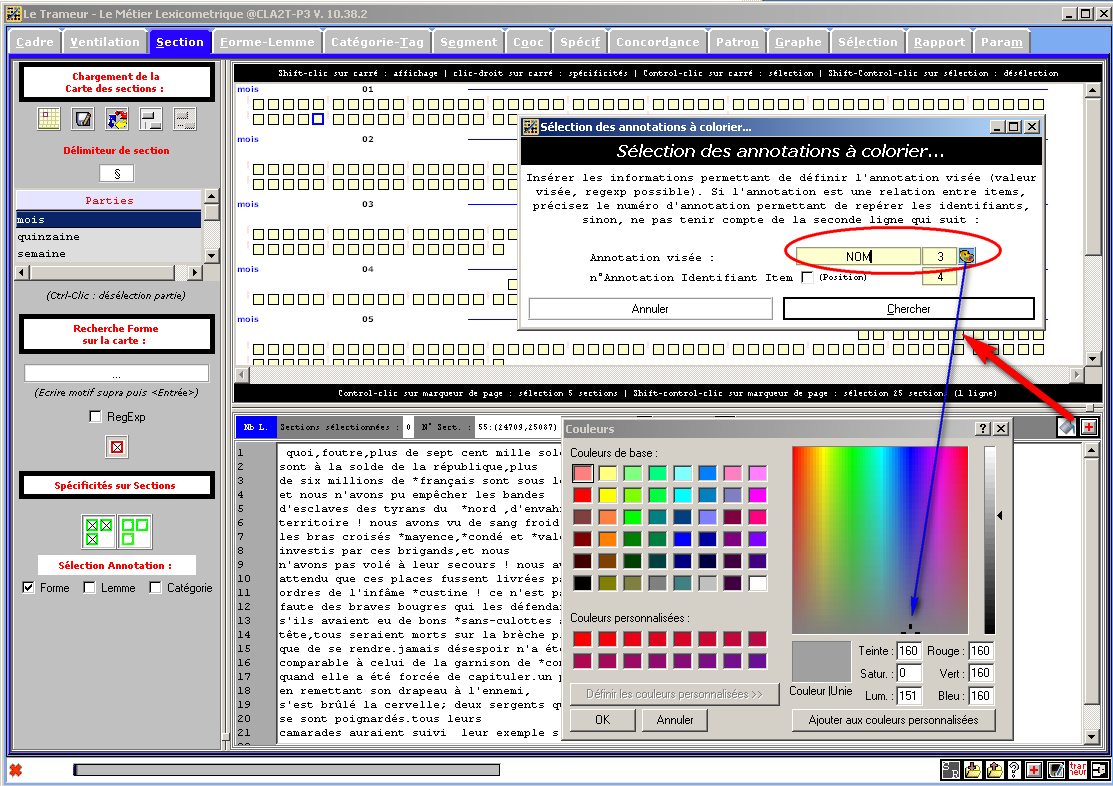Image resolution: width=1113 pixels, height=786 pixels.
Task: Open the Forme-Lemme tab
Action: pos(268,42)
